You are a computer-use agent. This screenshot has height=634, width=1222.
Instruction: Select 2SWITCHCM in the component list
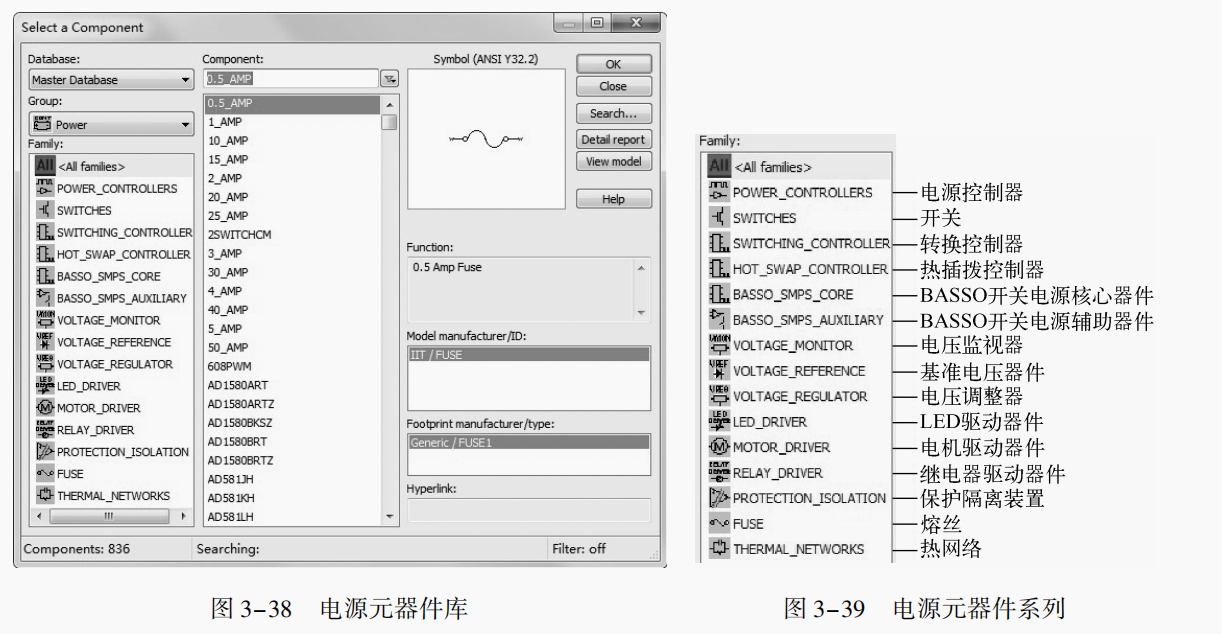click(x=239, y=235)
